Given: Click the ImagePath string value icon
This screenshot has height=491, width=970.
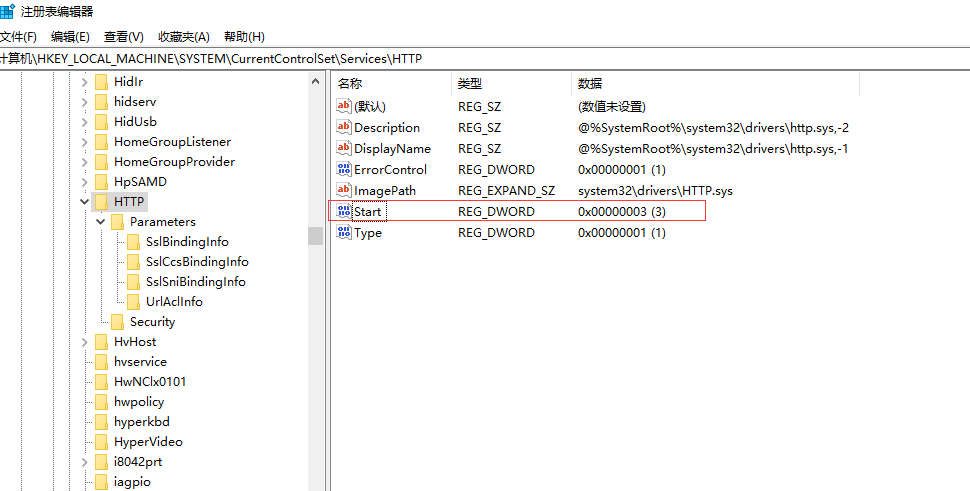Looking at the screenshot, I should (x=343, y=190).
